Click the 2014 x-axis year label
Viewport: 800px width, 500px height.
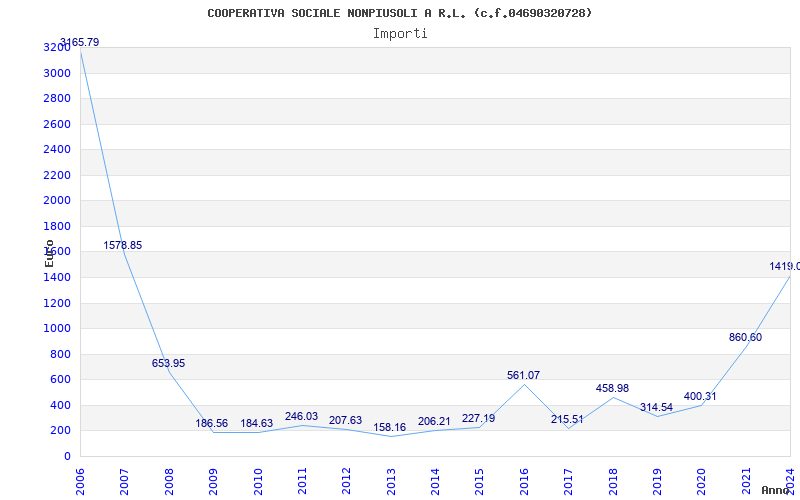pos(435,482)
